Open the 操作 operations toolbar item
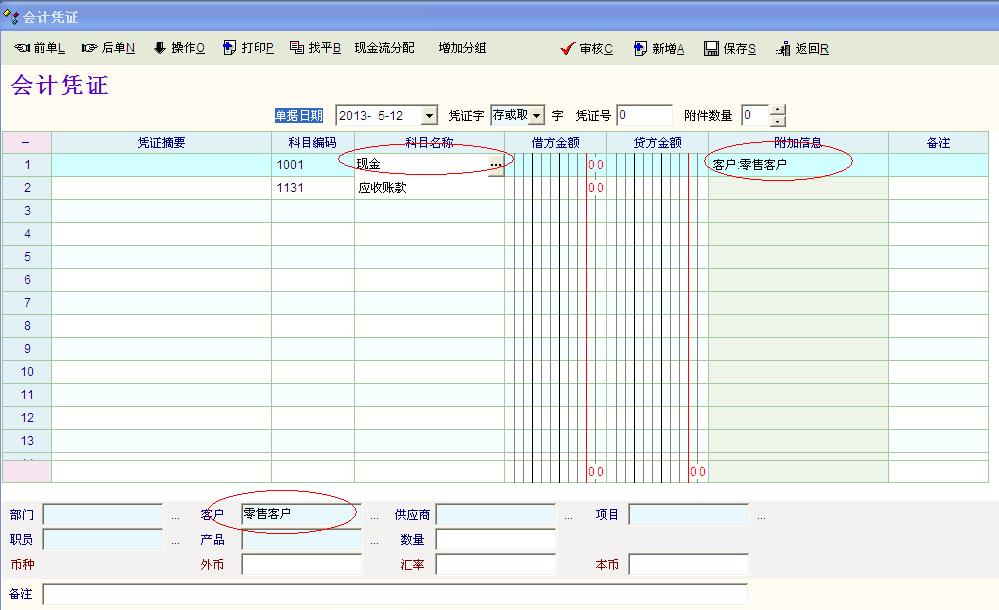 coord(160,48)
